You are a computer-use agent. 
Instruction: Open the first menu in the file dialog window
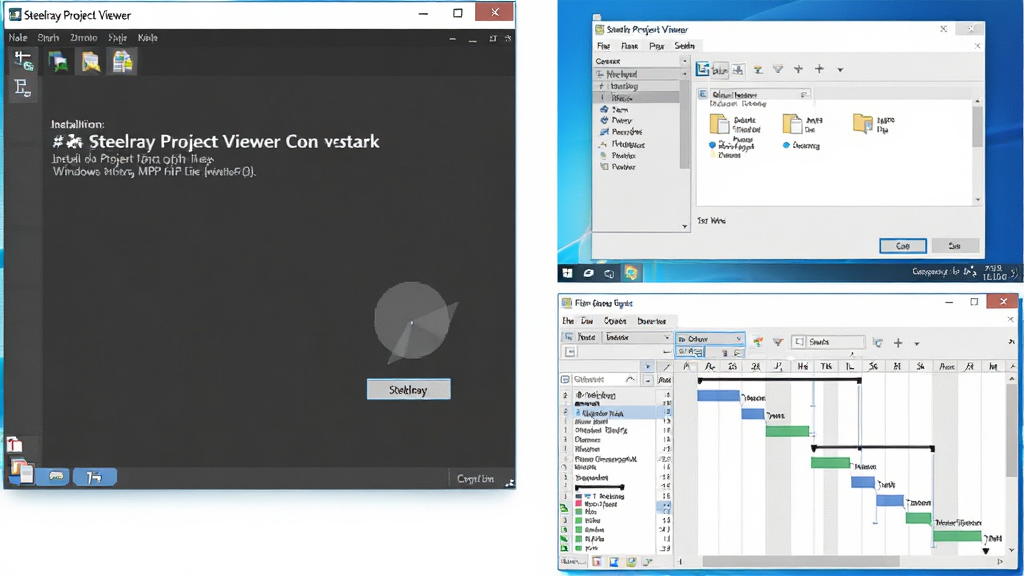pos(603,46)
